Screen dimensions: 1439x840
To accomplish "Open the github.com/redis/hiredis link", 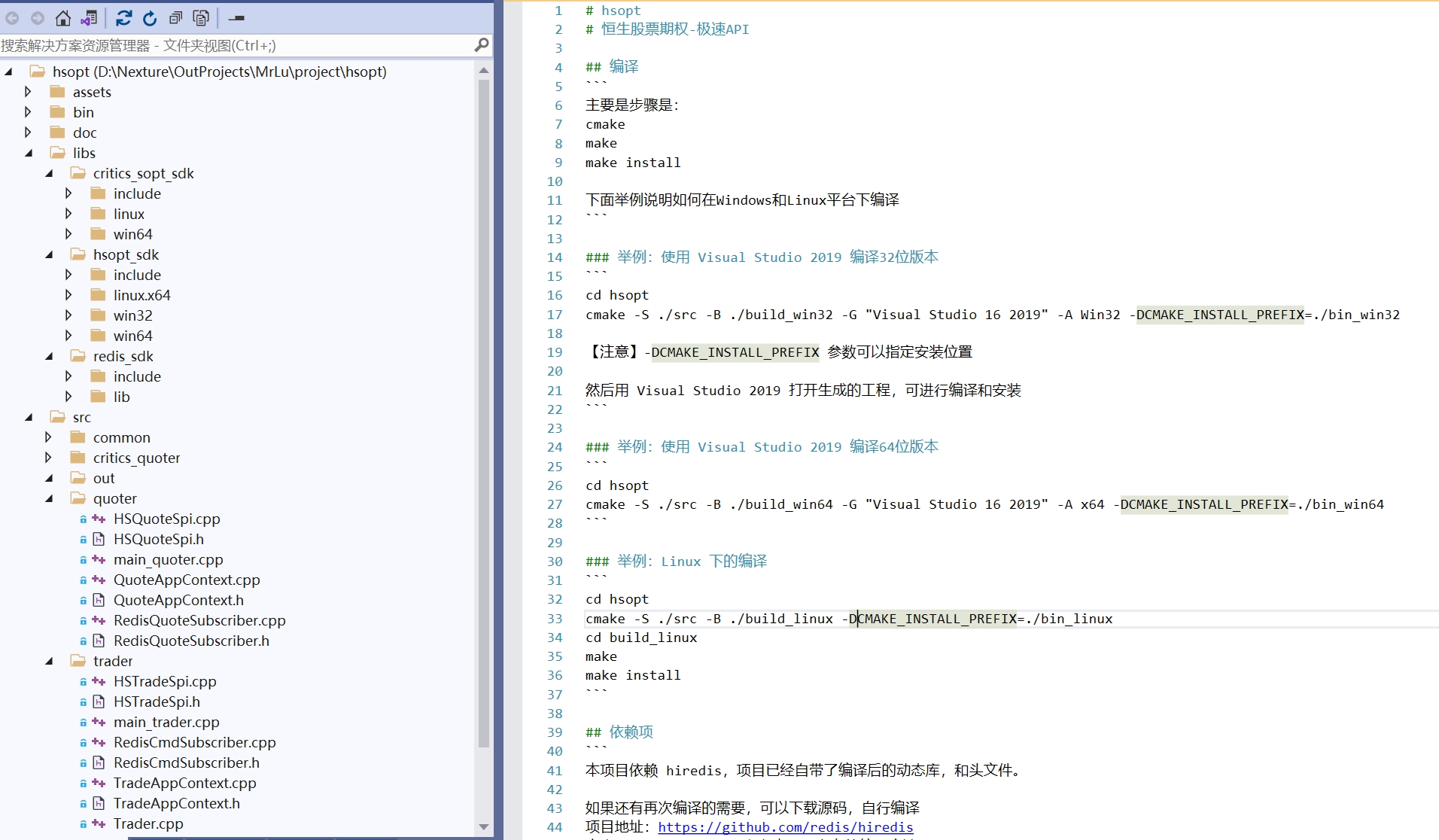I will pos(785,826).
